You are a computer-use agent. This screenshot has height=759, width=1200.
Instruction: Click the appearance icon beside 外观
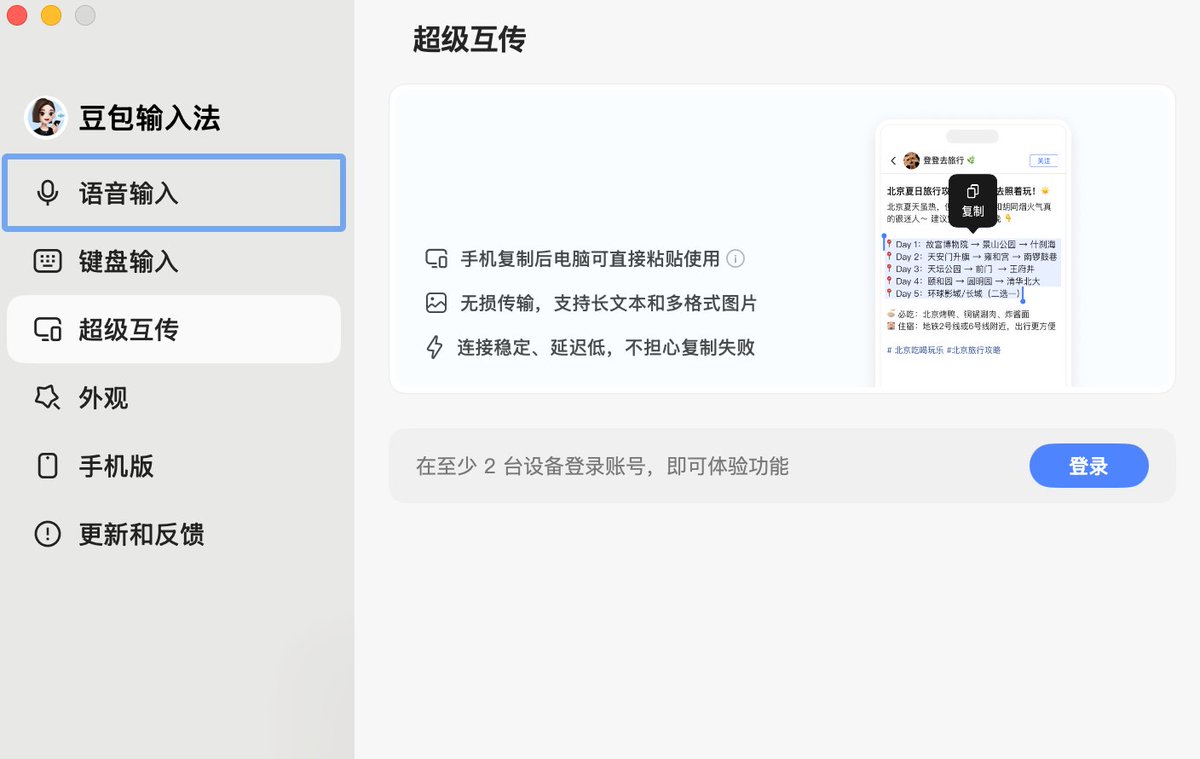tap(47, 398)
